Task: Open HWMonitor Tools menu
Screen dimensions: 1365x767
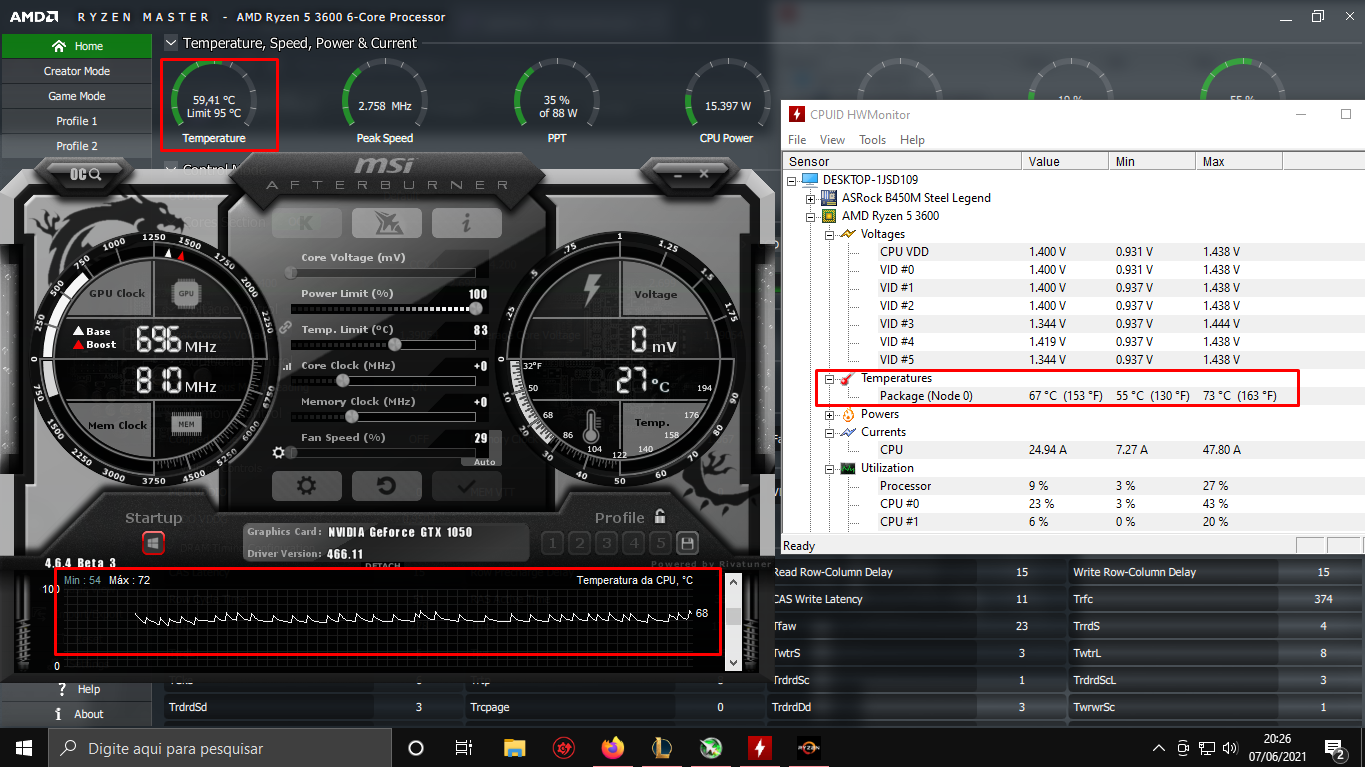Action: 873,140
